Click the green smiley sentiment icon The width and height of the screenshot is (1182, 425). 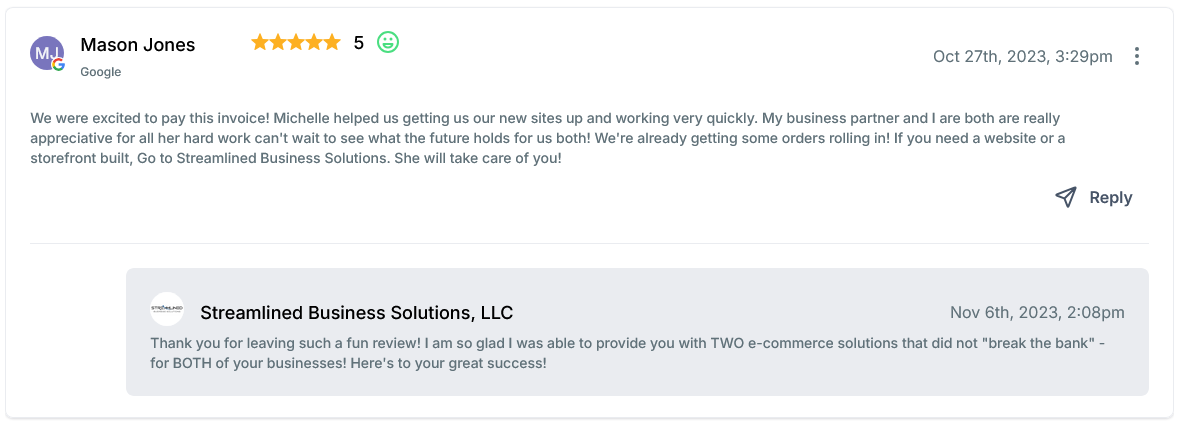click(x=388, y=42)
